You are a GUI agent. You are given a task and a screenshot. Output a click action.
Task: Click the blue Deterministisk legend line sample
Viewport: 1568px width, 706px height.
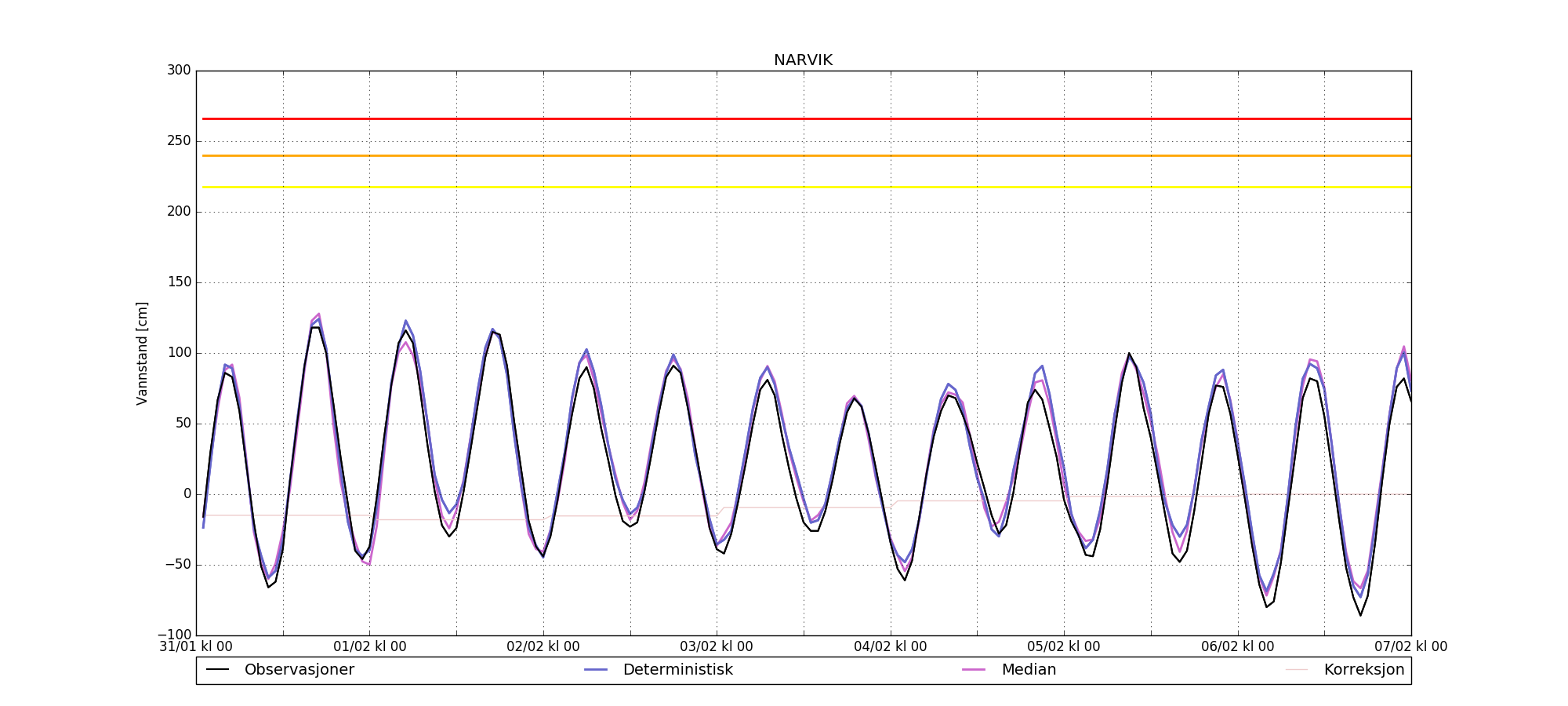pyautogui.click(x=596, y=670)
